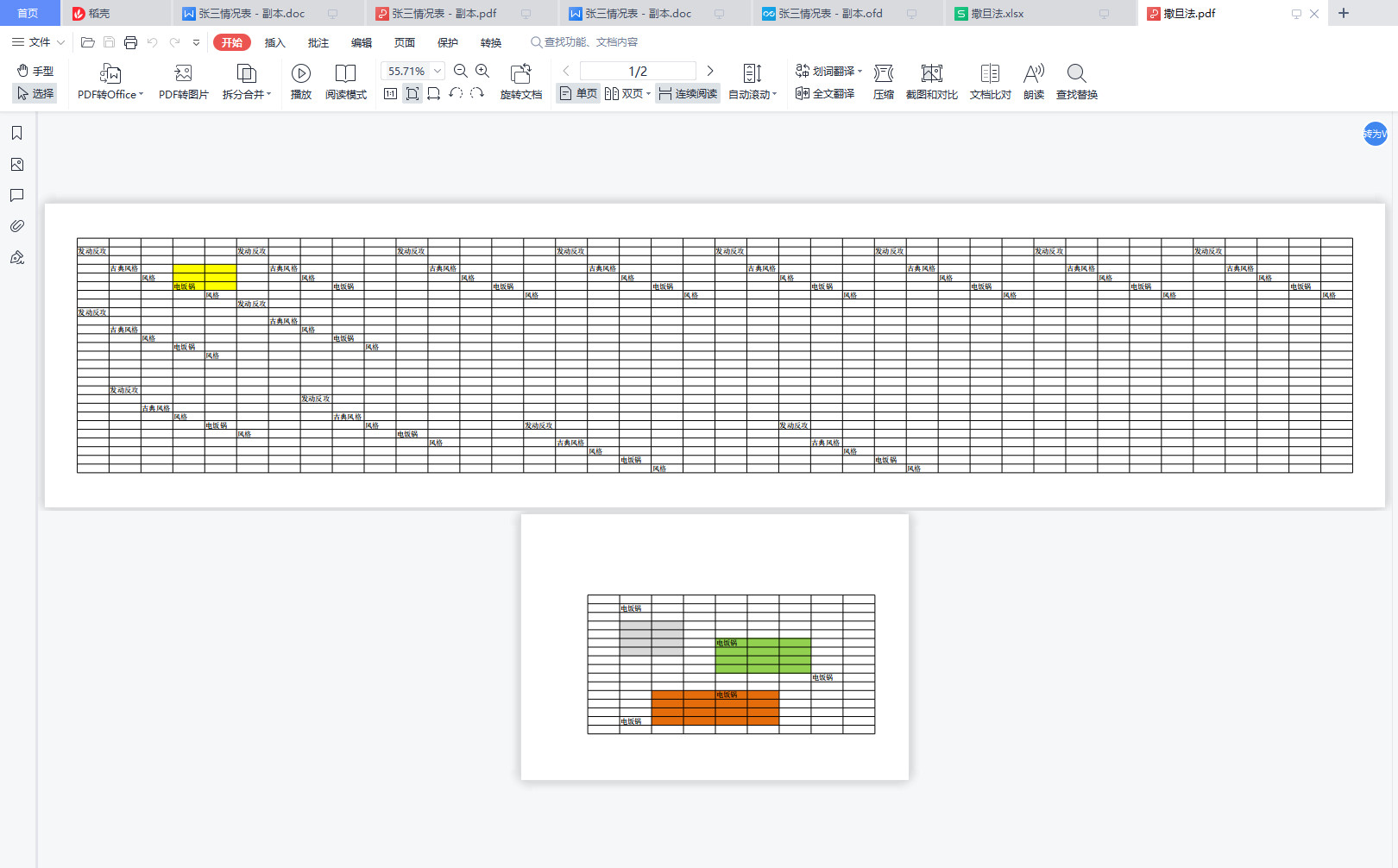Open the 编辑 ribbon tab
The width and height of the screenshot is (1398, 868).
[361, 42]
